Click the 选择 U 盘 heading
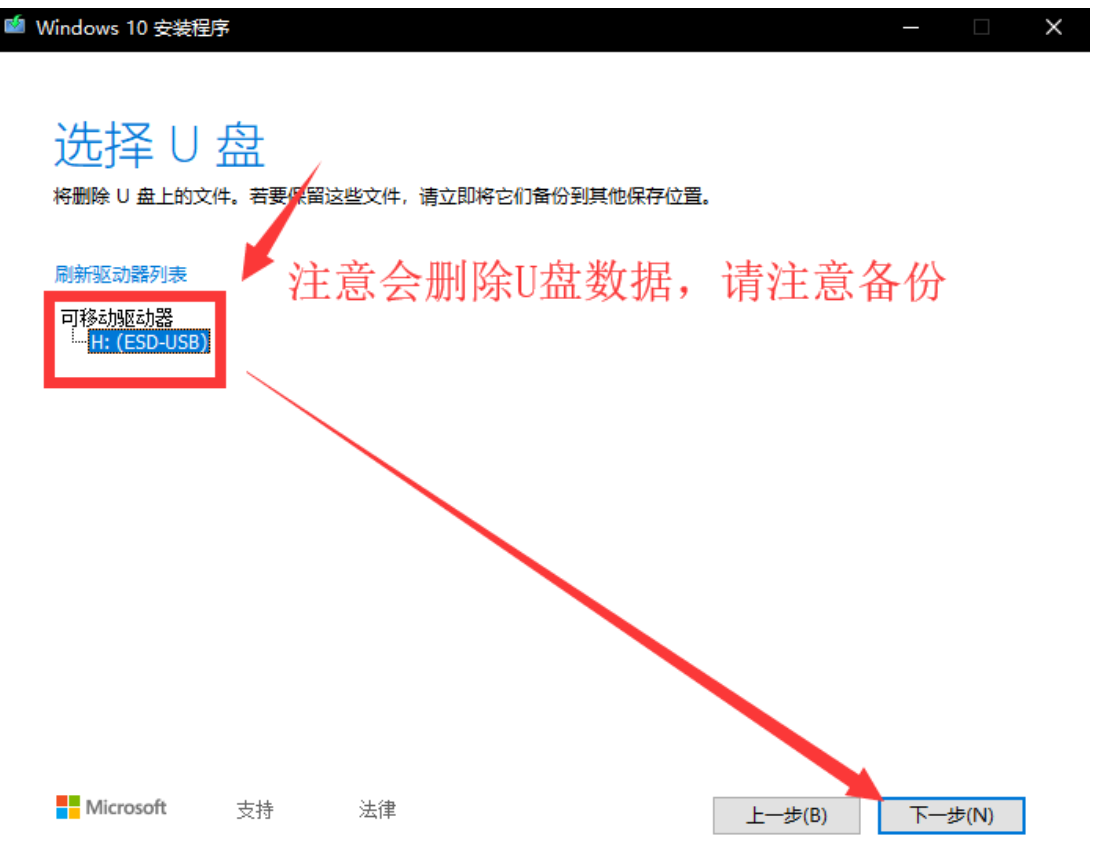The width and height of the screenshot is (1102, 847). pyautogui.click(x=160, y=145)
